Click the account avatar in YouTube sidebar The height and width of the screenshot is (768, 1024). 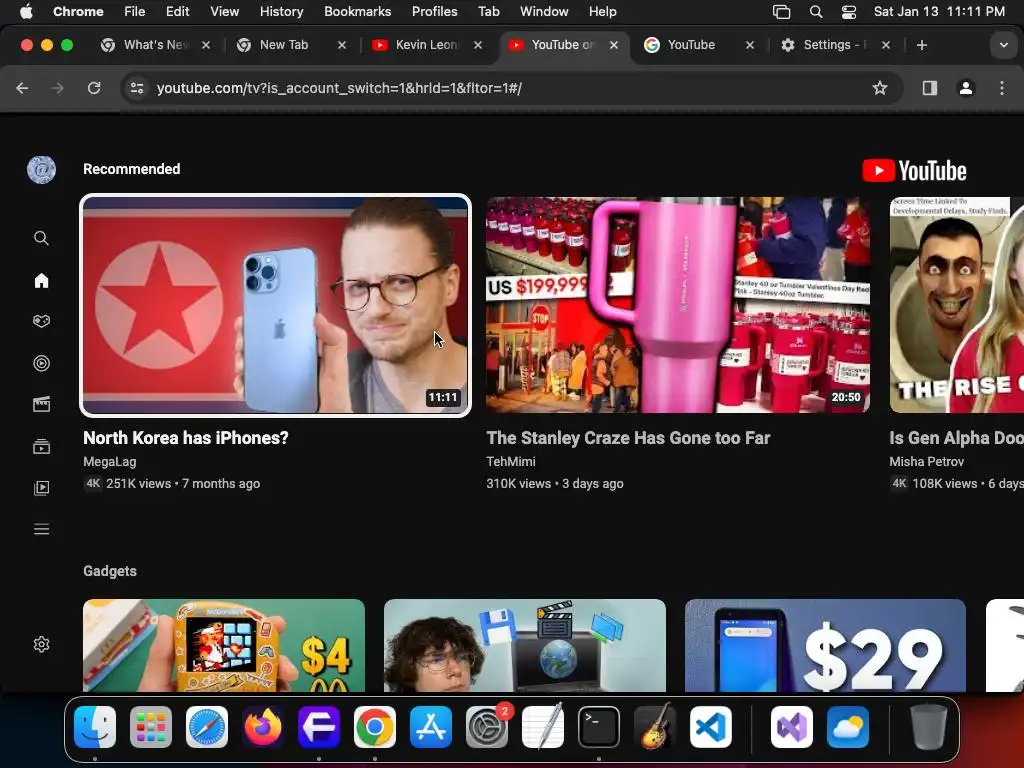pos(41,170)
